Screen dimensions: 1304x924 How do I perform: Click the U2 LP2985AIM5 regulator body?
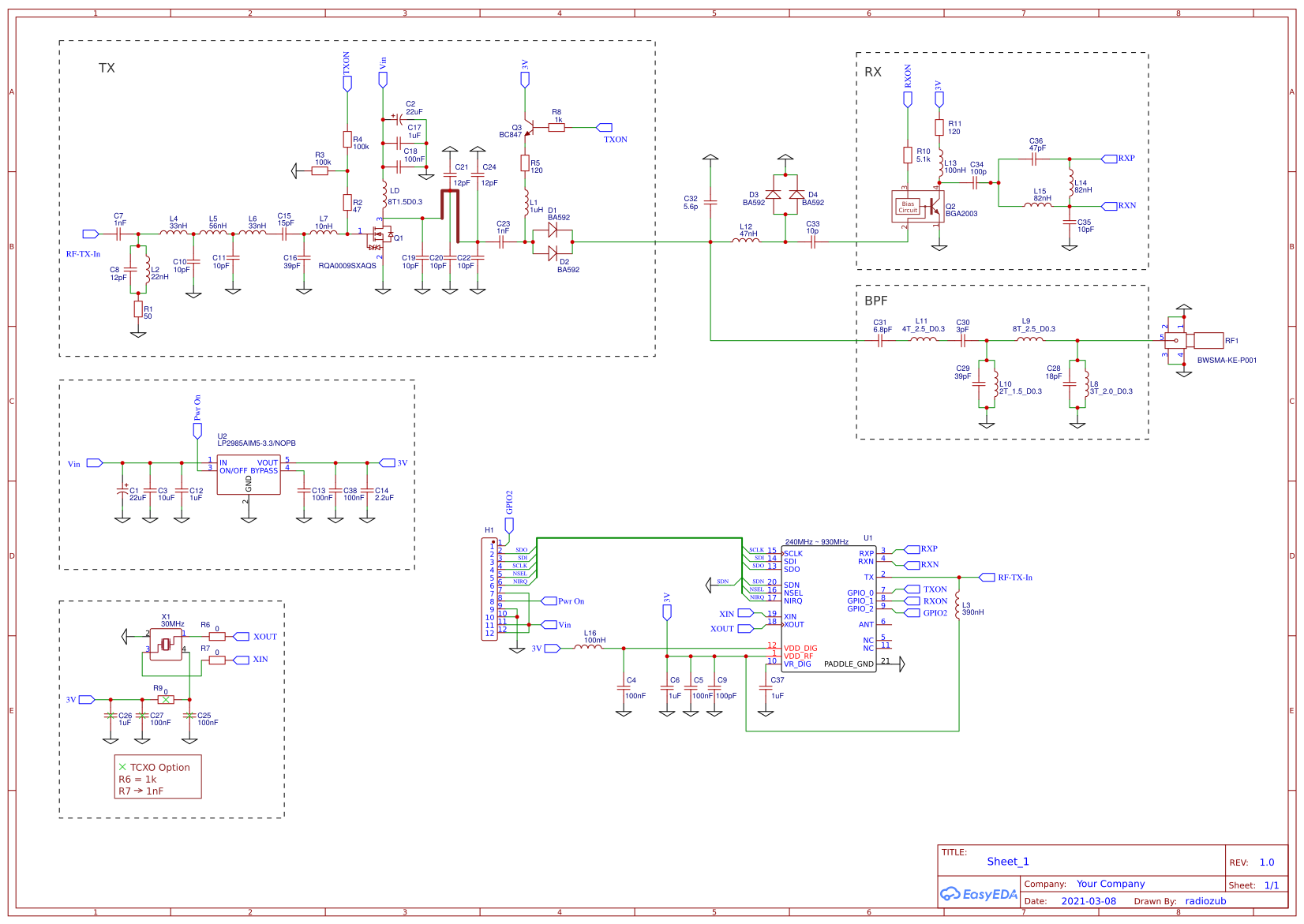[x=248, y=474]
